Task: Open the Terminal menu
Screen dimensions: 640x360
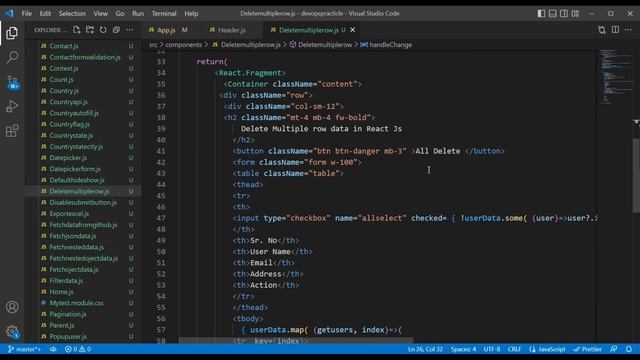Action: pos(164,13)
